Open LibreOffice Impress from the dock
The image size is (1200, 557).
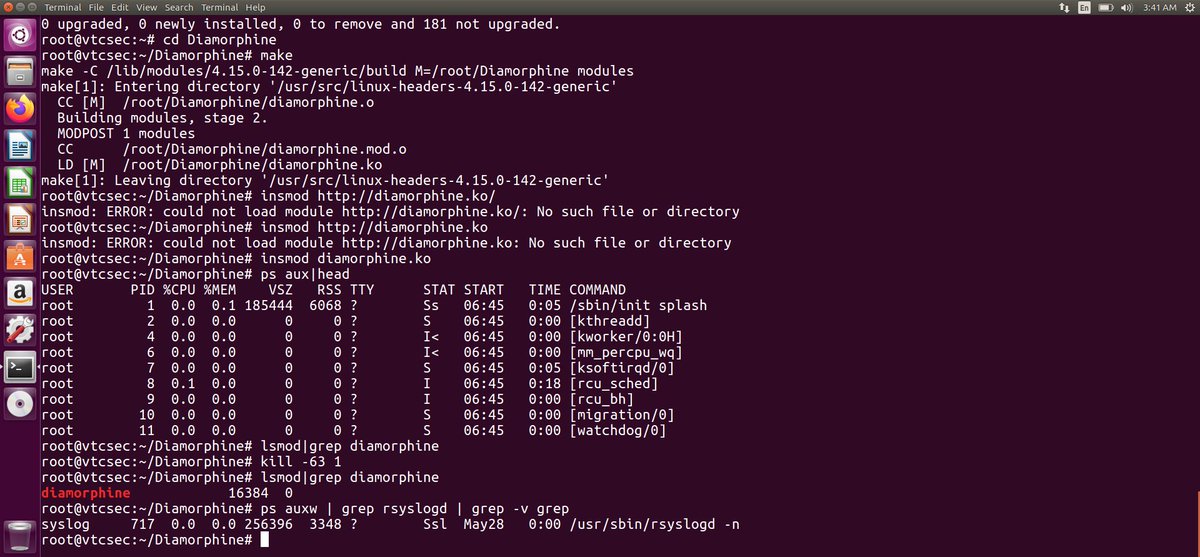pyautogui.click(x=20, y=219)
